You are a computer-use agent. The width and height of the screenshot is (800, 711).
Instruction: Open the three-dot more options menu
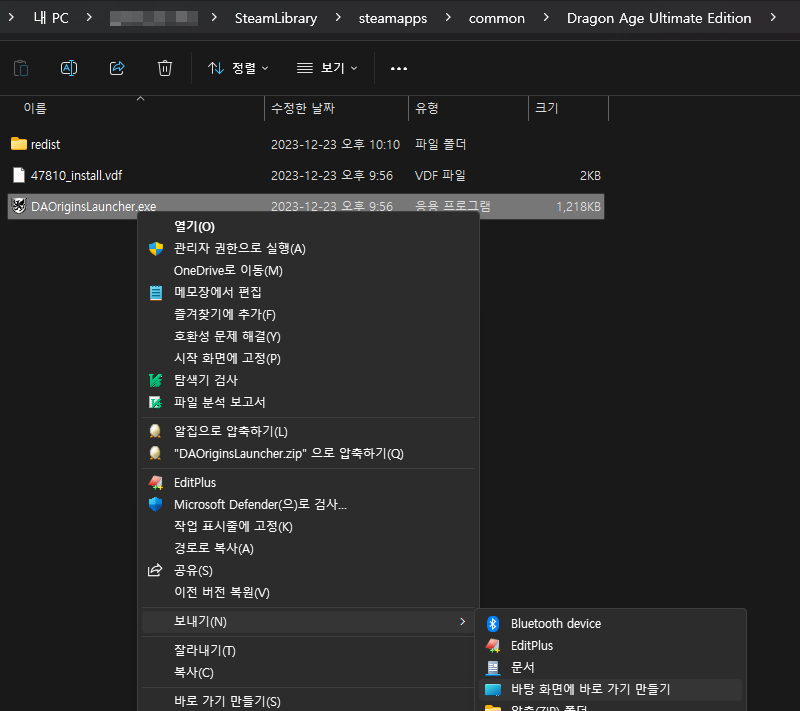(x=398, y=68)
